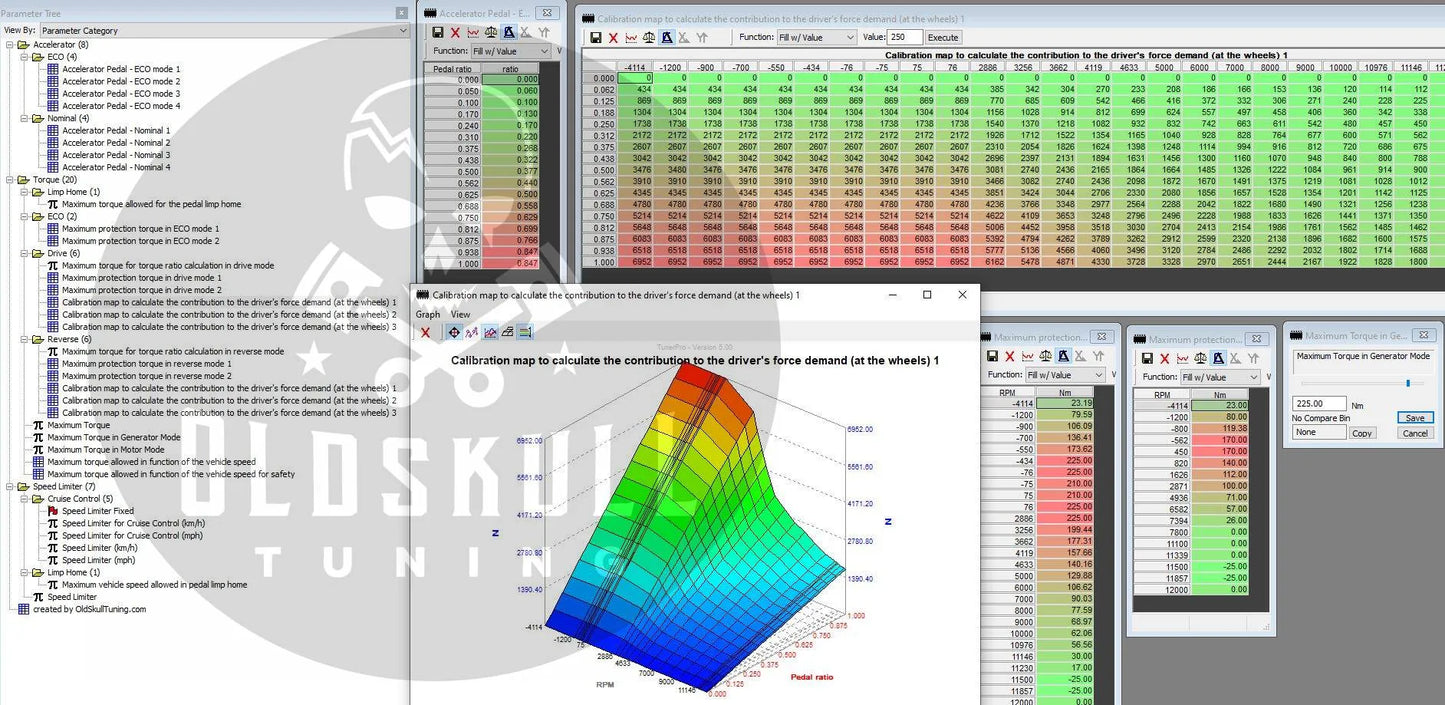Viewport: 1445px width, 705px height.
Task: Click the Maximum Torque in Generator Mode slider
Action: (x=1408, y=382)
